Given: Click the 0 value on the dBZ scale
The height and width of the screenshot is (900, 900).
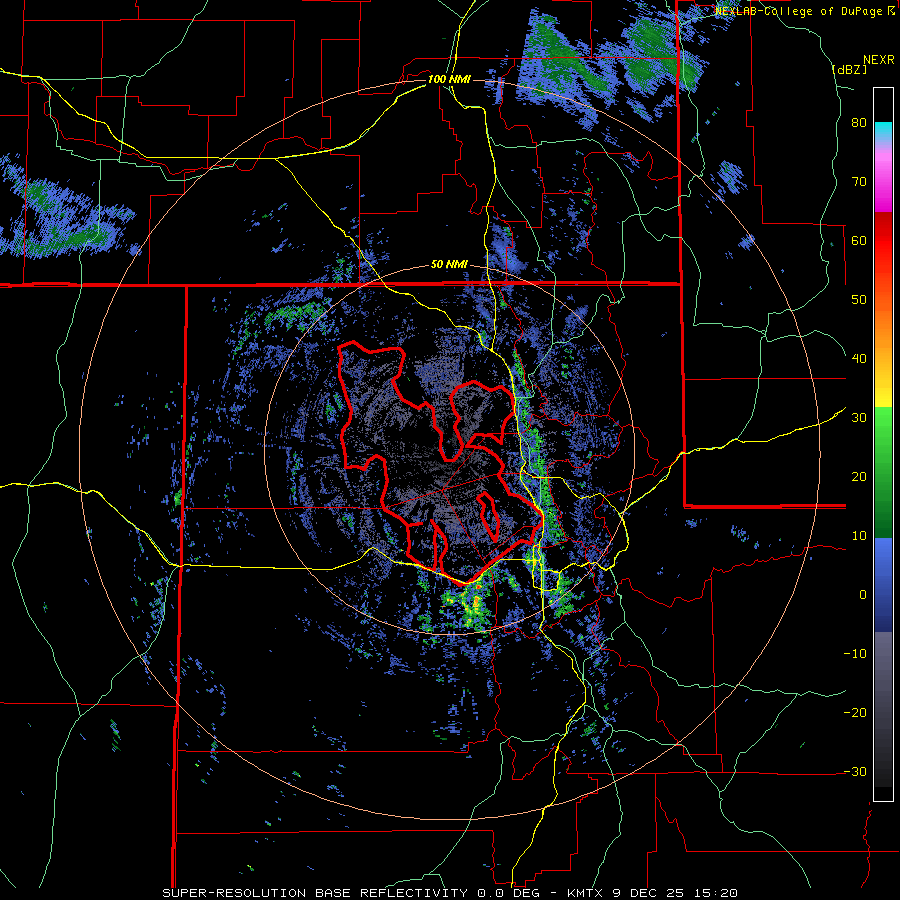Looking at the screenshot, I should point(863,595).
